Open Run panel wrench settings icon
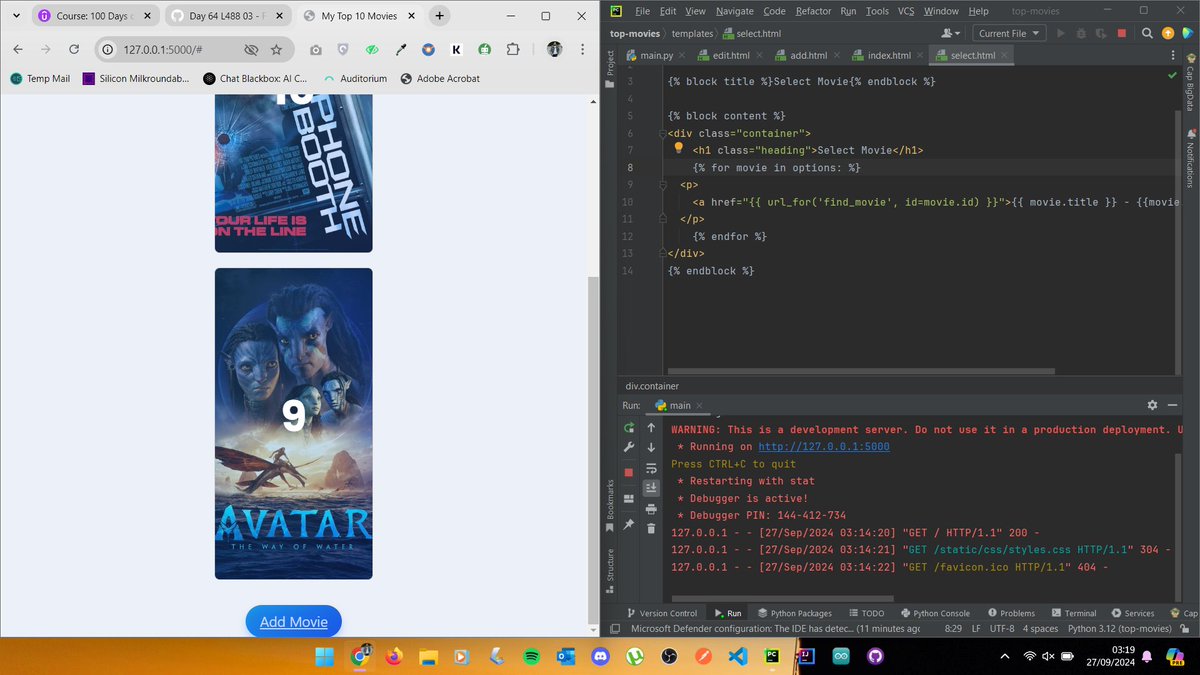The image size is (1200, 675). (x=628, y=447)
